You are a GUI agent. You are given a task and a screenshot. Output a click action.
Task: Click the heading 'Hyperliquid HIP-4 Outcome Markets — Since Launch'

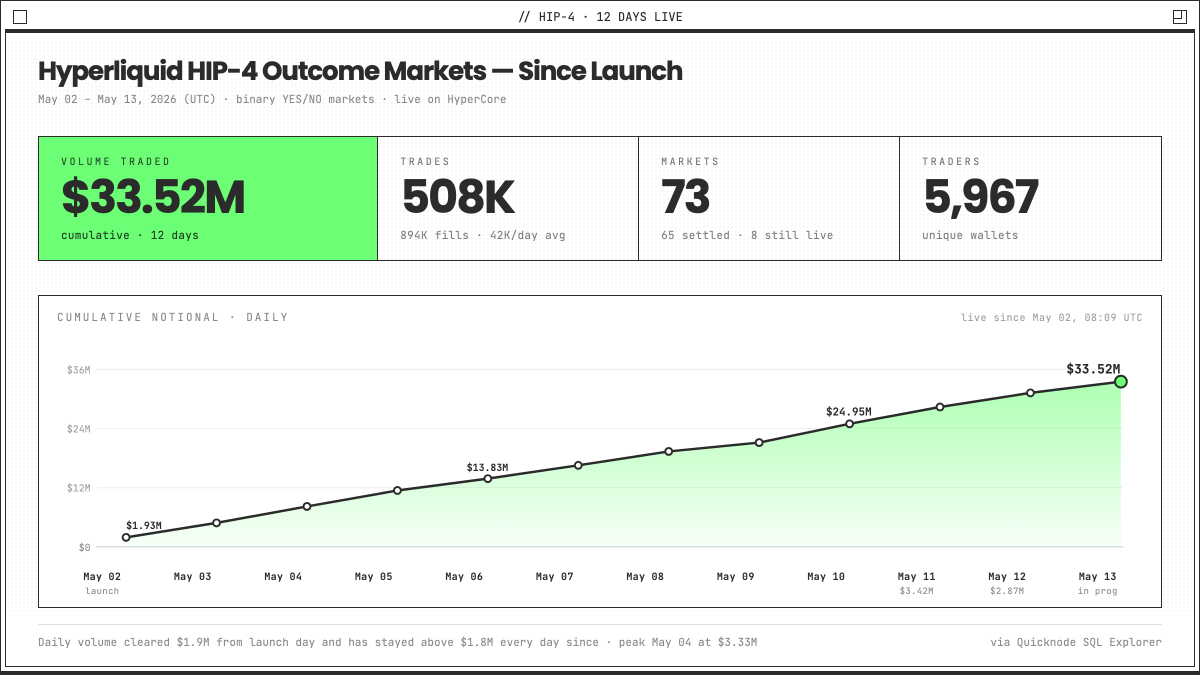(360, 71)
